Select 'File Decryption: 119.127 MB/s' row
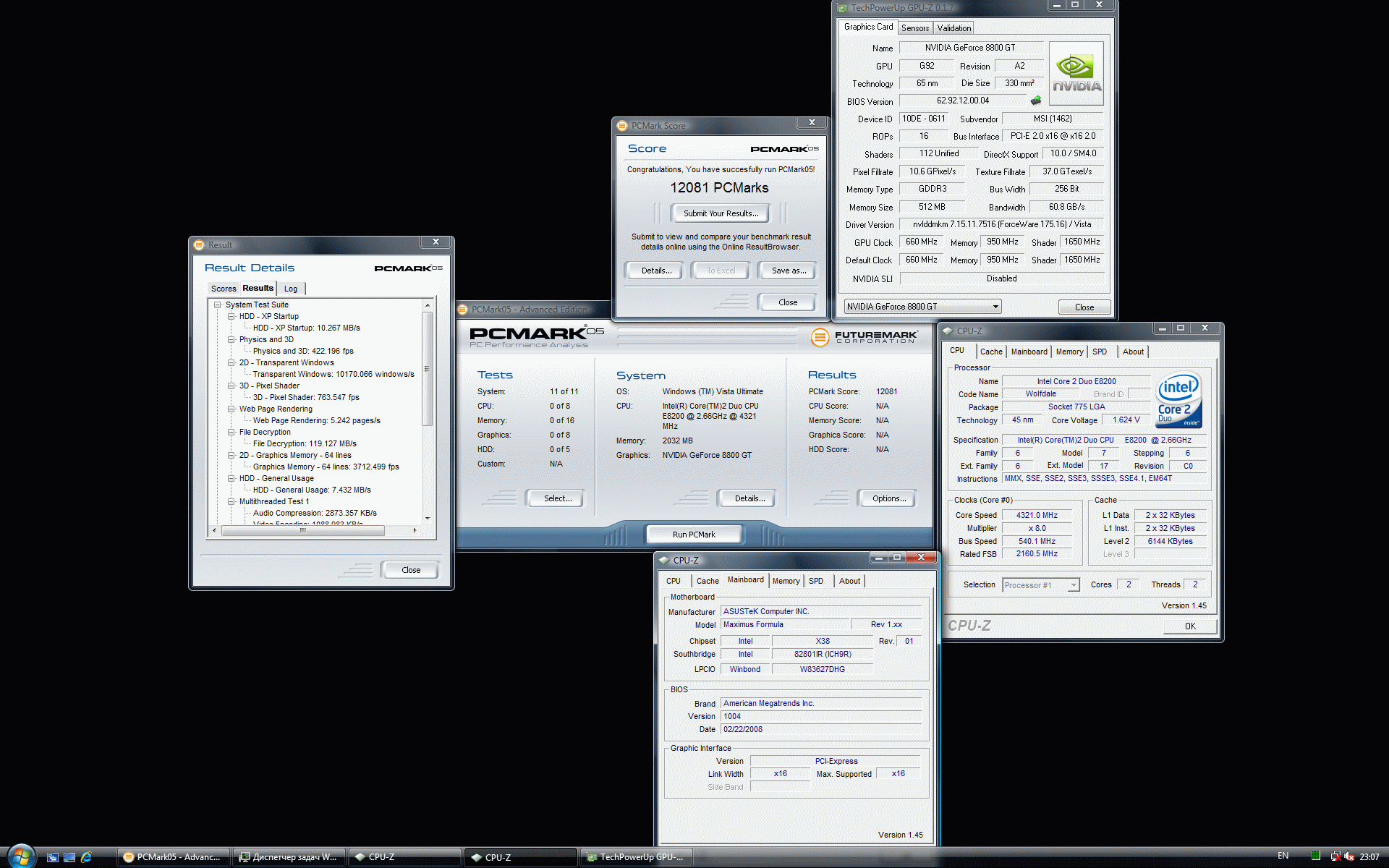Image resolution: width=1389 pixels, height=868 pixels. point(305,444)
